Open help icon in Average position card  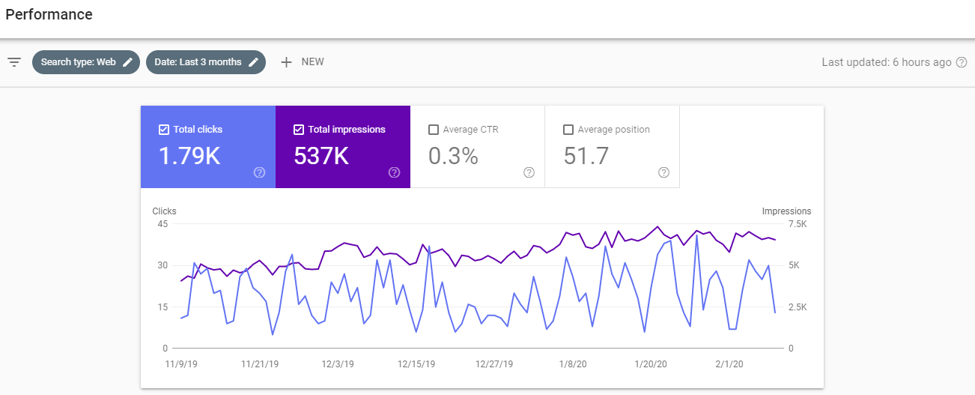[x=664, y=173]
